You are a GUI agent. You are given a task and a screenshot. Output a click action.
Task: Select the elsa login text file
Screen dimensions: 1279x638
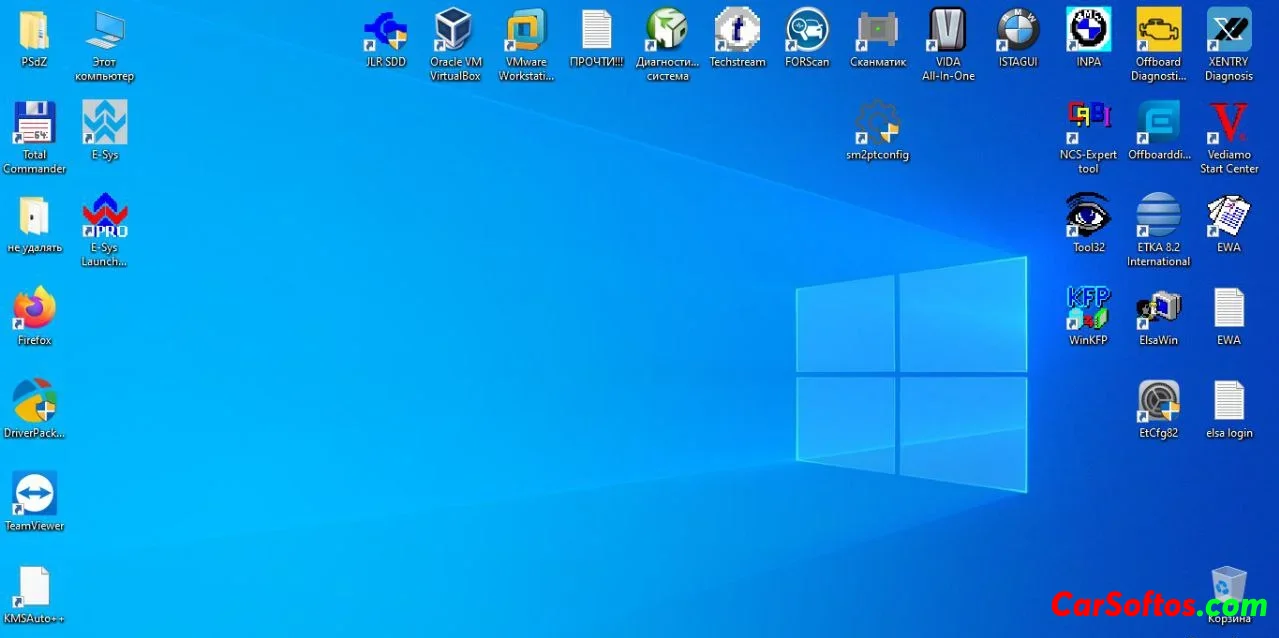point(1228,402)
